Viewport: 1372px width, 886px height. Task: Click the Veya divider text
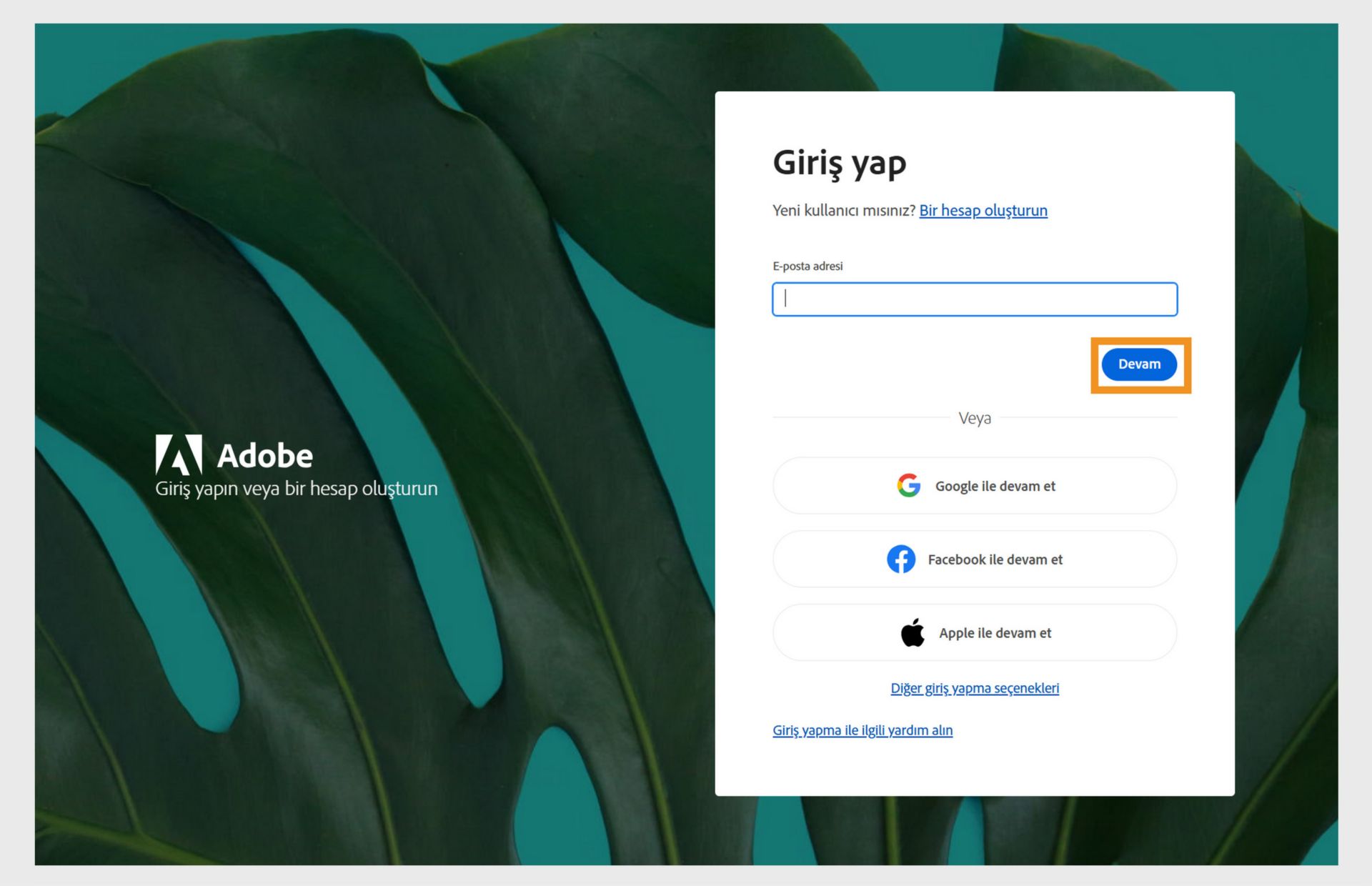click(974, 419)
